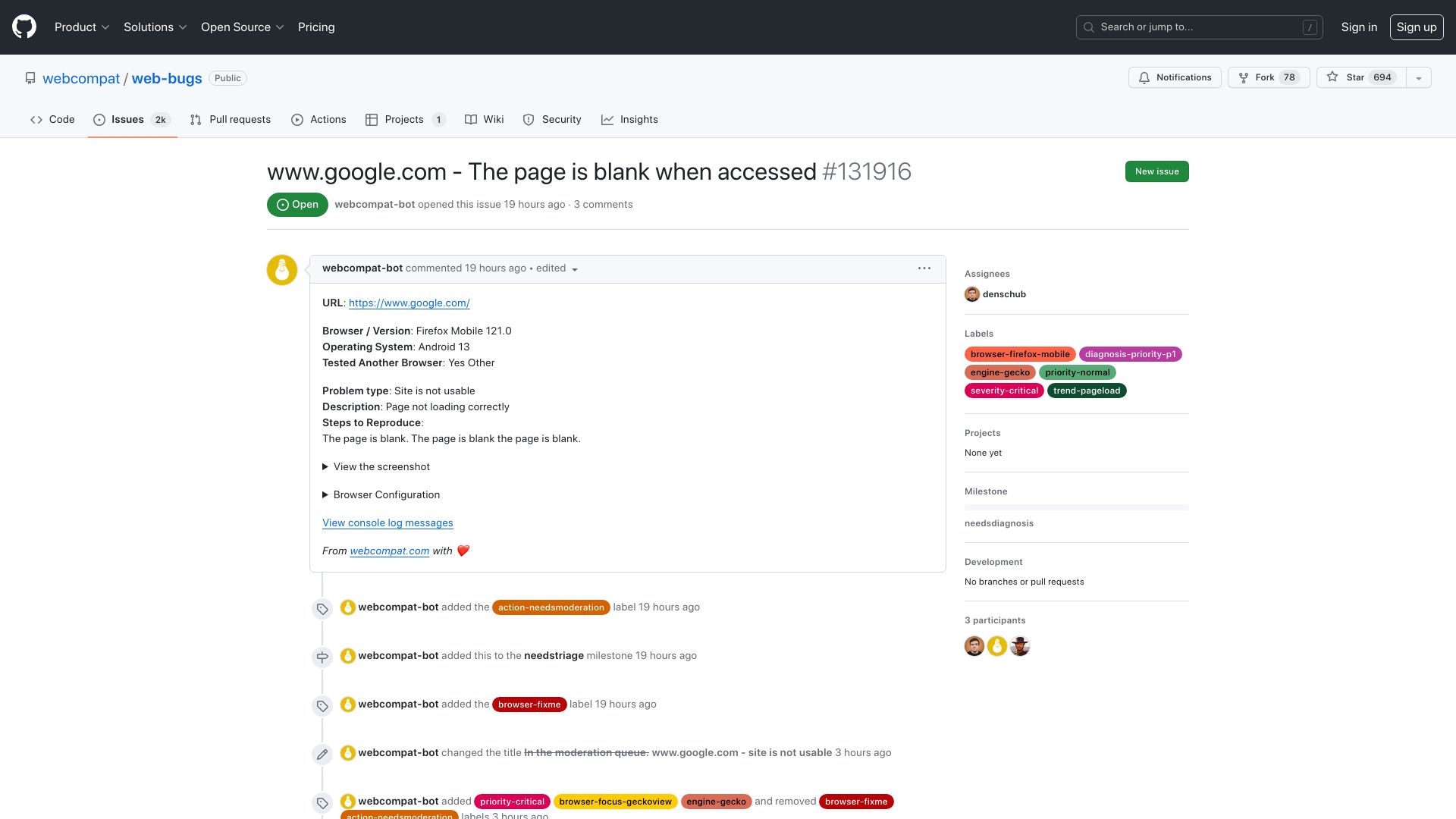Image resolution: width=1456 pixels, height=819 pixels.
Task: Open the Security tab
Action: tap(552, 120)
